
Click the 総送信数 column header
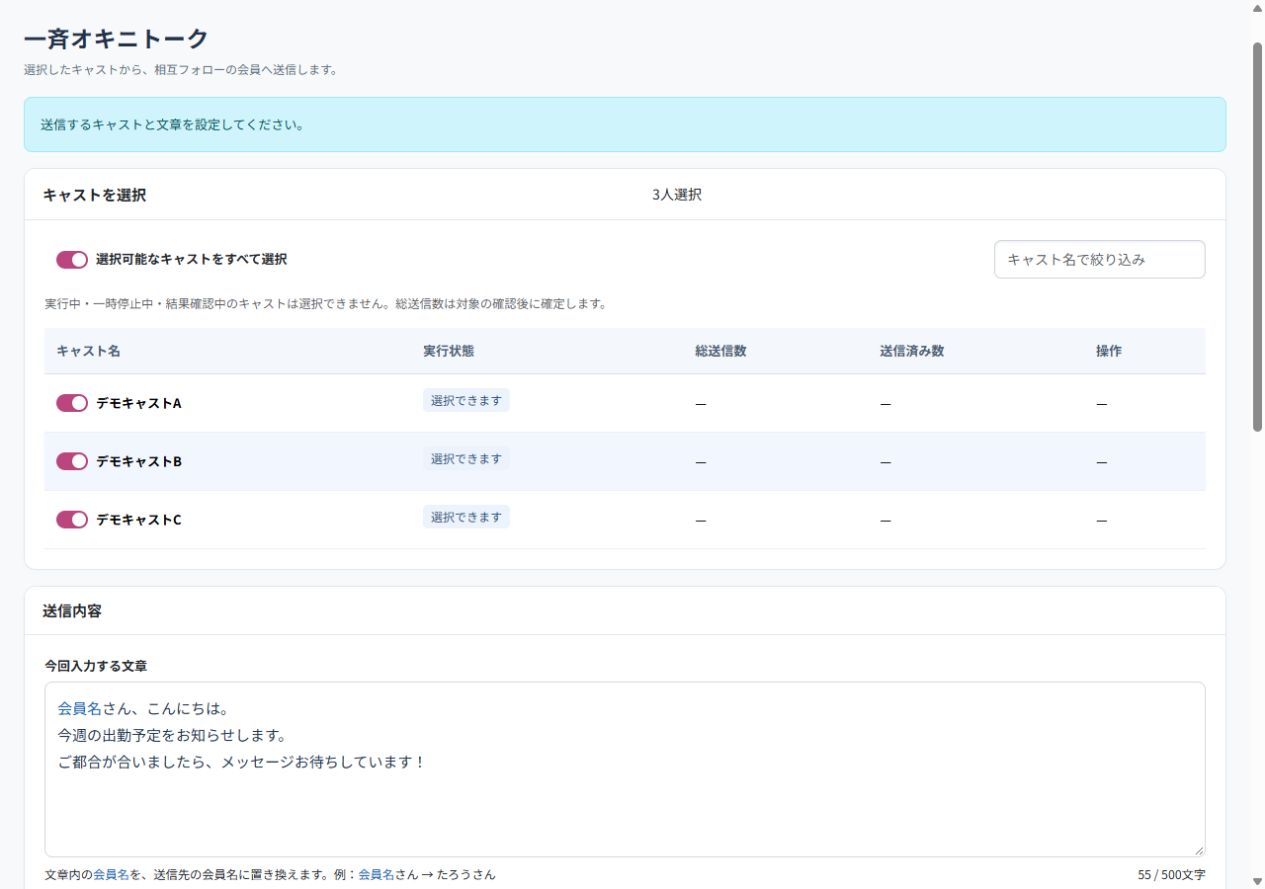tap(721, 351)
